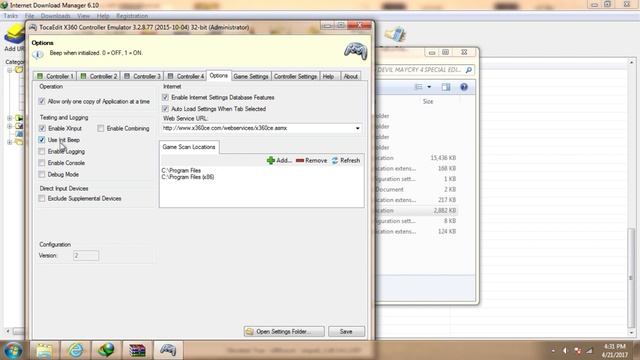Launch Internet Explorer from taskbar
This screenshot has width=640, height=360.
coord(76,350)
